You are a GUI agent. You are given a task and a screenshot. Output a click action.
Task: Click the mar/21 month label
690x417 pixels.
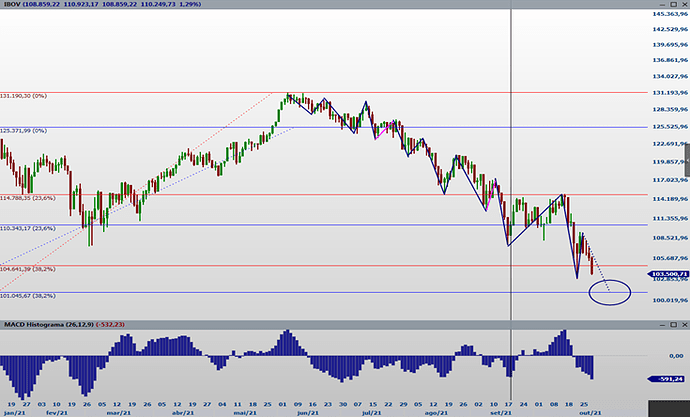point(120,413)
